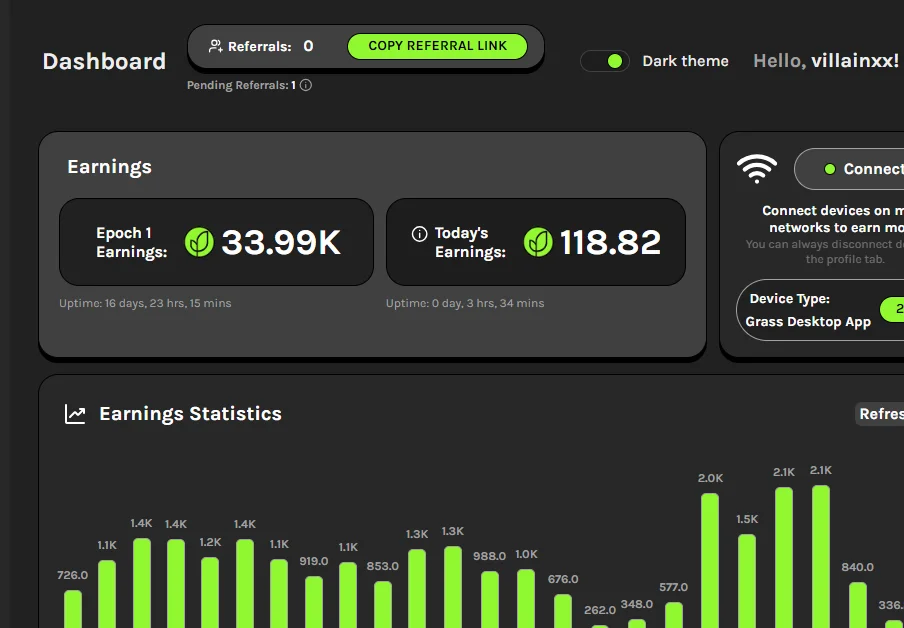The image size is (904, 628).
Task: Click the bar labeled 676.0
Action: [563, 611]
